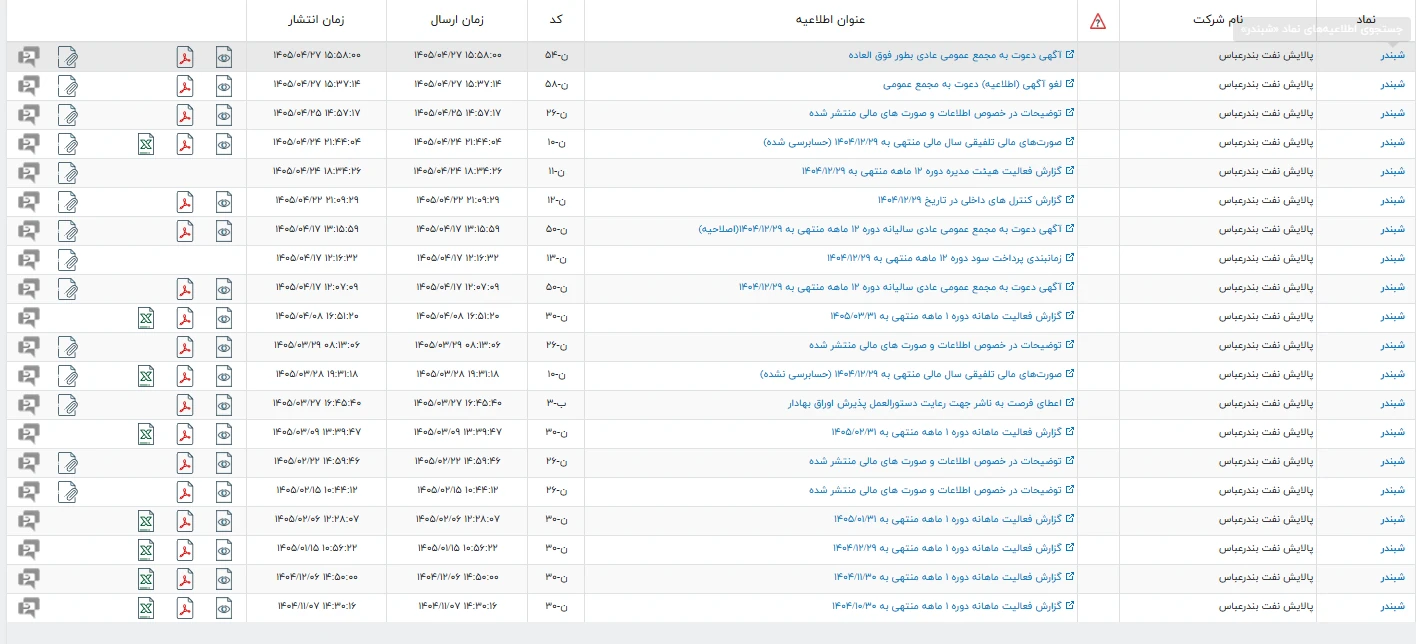Click the کد column header
The image size is (1416, 644).
pos(556,21)
